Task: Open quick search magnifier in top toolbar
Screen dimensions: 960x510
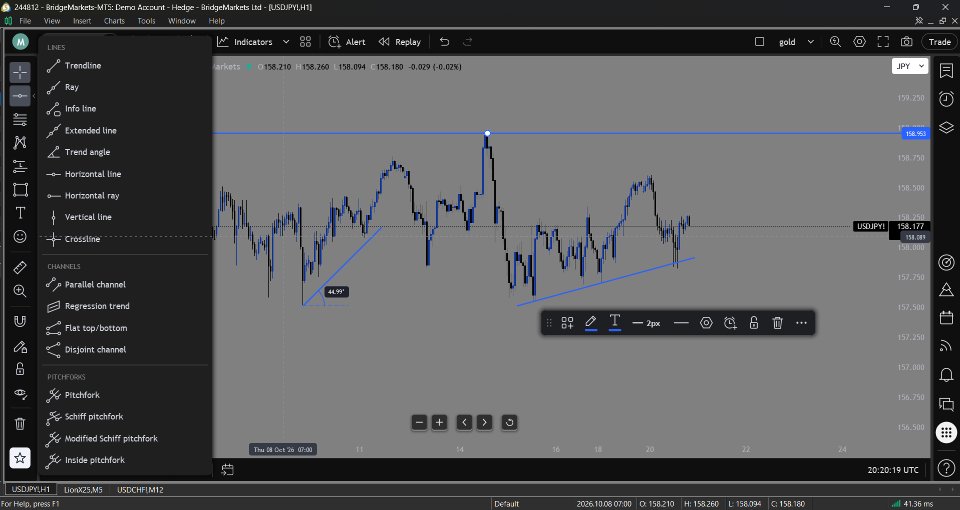Action: pos(835,42)
